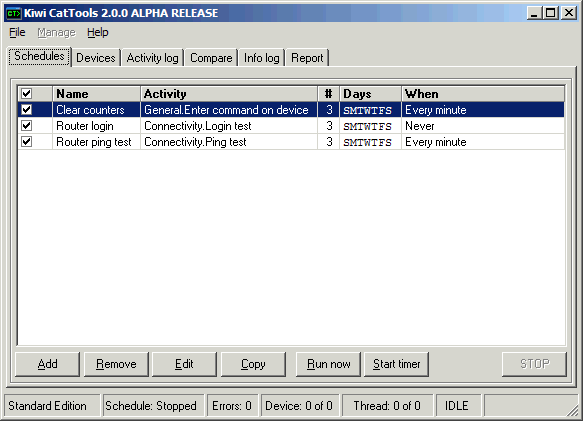Select the Router ping test row
The width and height of the screenshot is (583, 421).
pyautogui.click(x=291, y=142)
